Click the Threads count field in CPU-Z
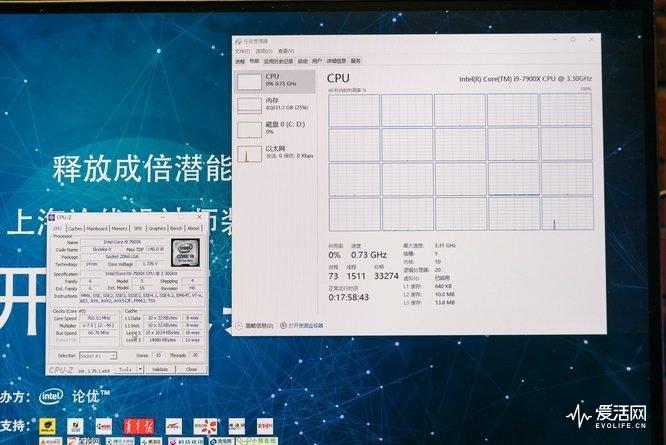The image size is (666, 445). tap(195, 355)
